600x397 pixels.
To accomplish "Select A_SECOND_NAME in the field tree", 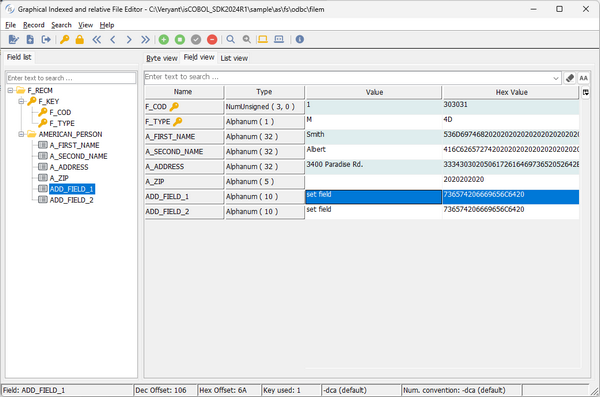I will tap(78, 156).
